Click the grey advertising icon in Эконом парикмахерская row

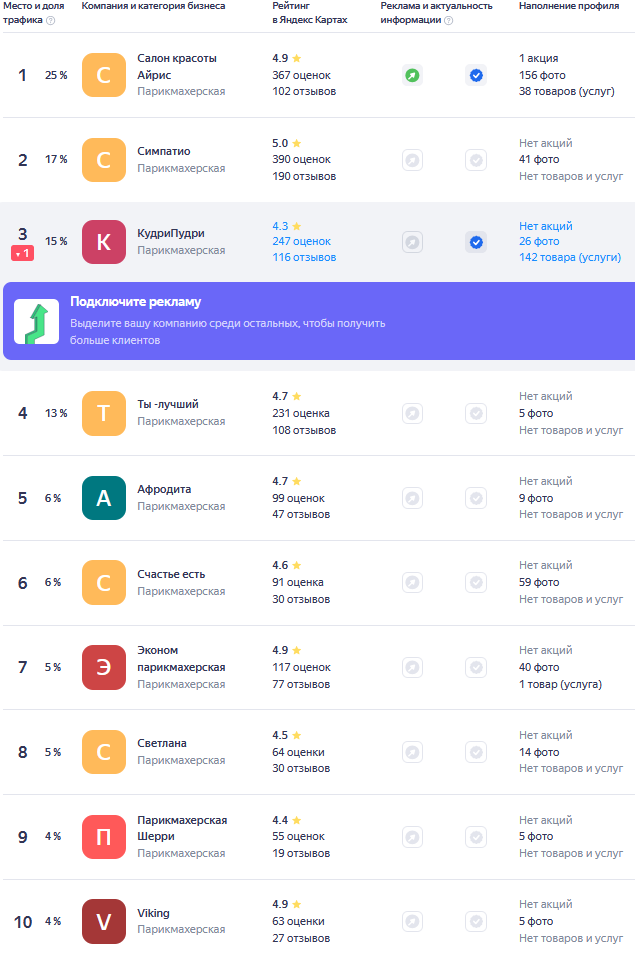pos(412,667)
